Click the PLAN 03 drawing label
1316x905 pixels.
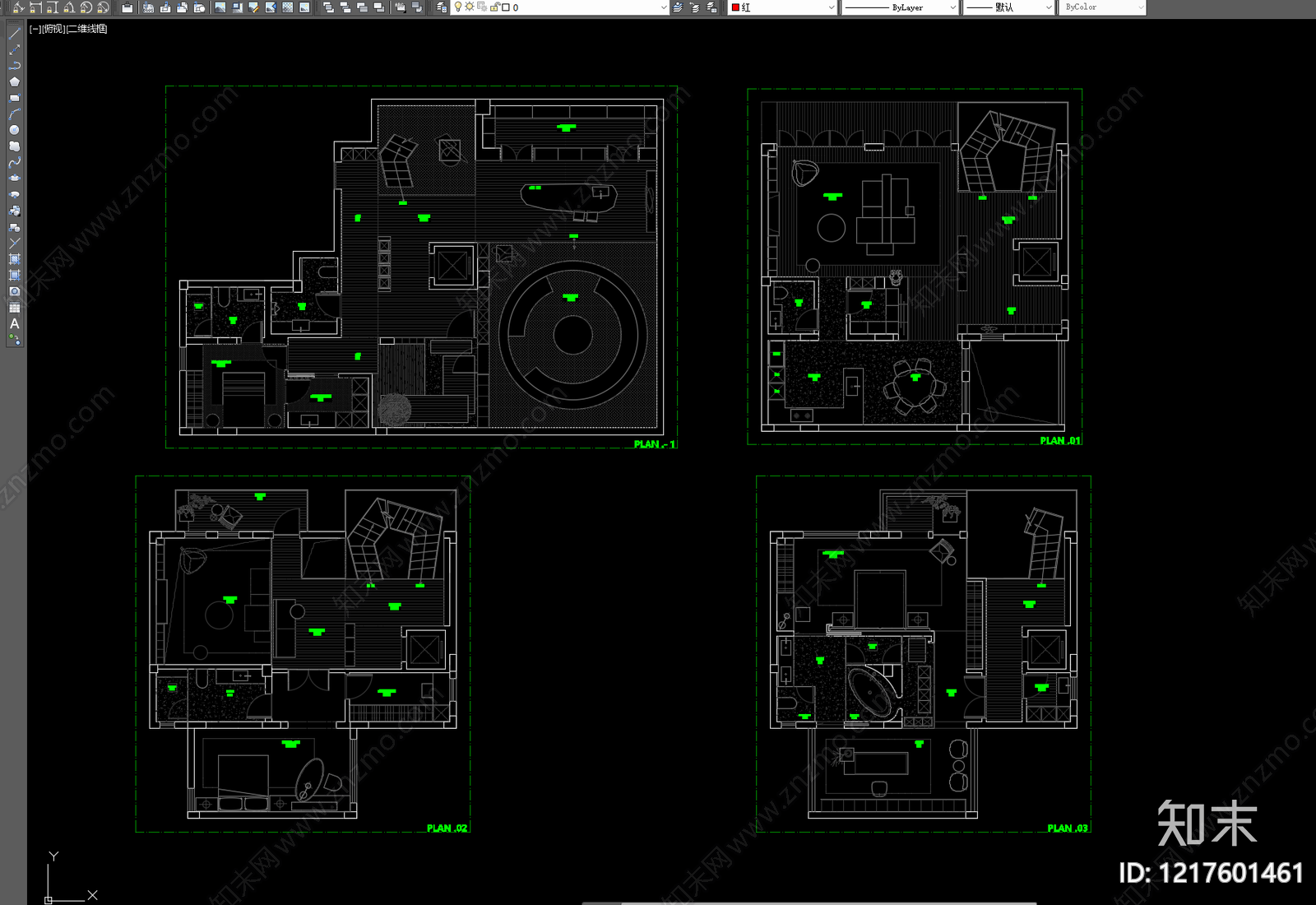point(1068,828)
